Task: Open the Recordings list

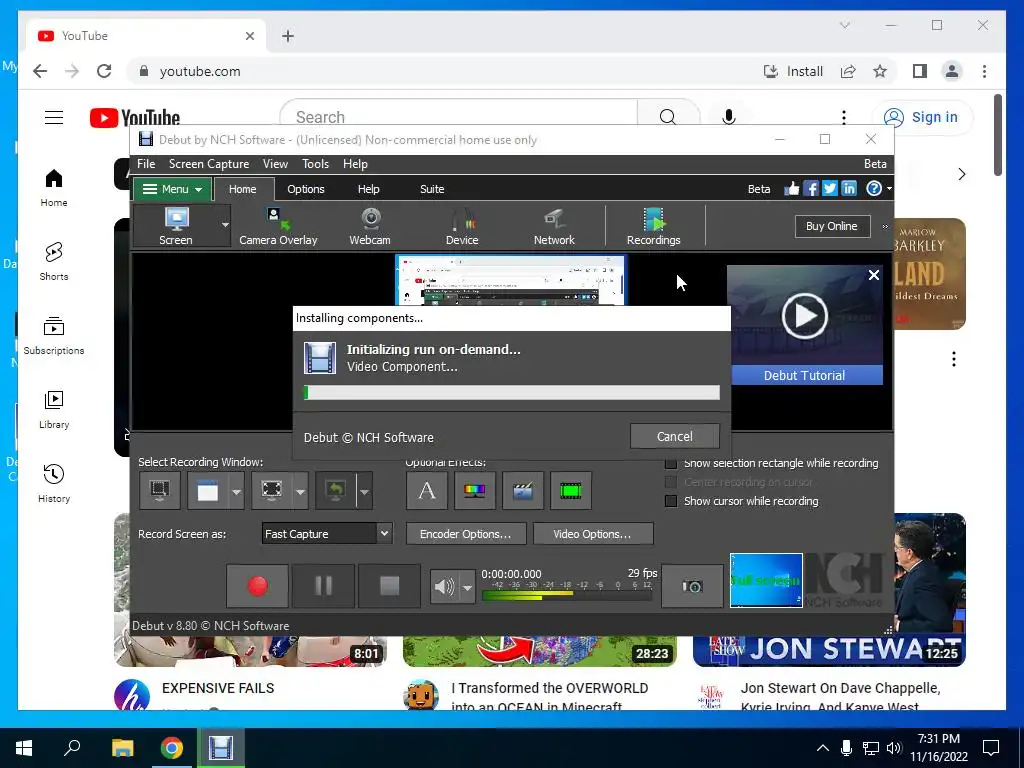Action: [654, 226]
